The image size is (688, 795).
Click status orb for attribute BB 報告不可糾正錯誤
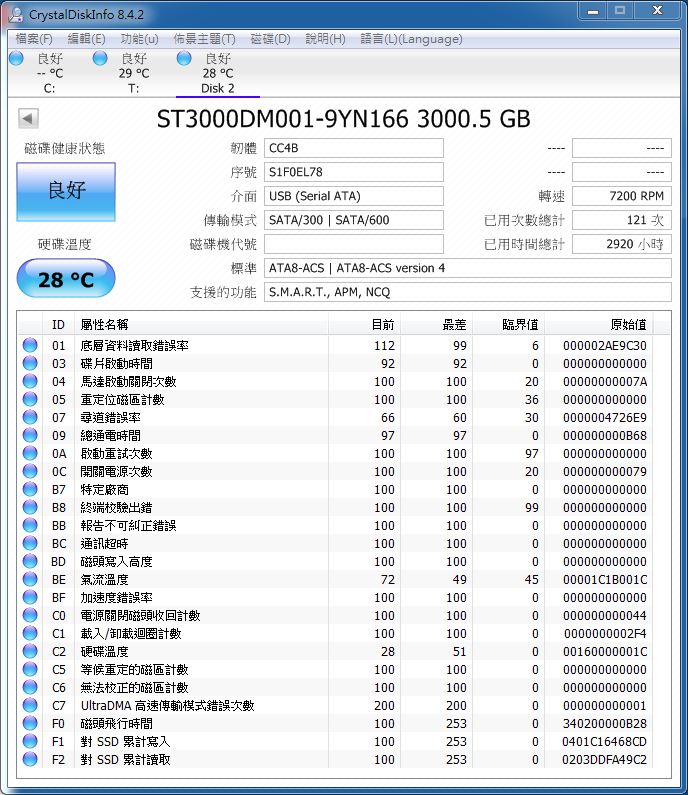pos(30,525)
